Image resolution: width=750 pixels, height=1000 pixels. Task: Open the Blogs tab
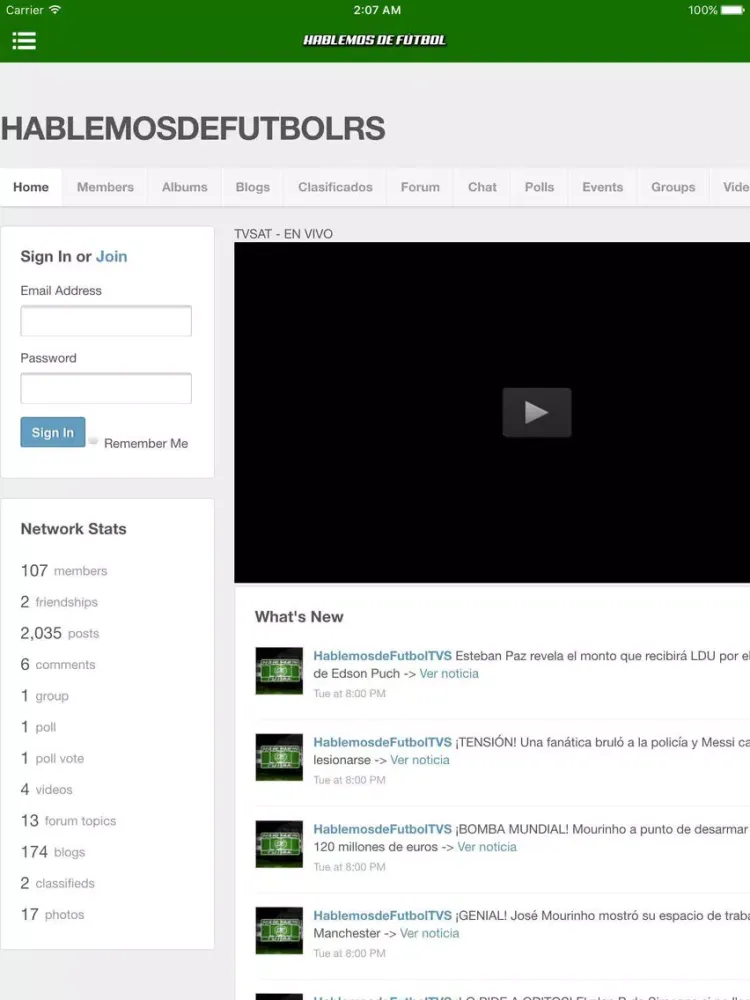(253, 187)
